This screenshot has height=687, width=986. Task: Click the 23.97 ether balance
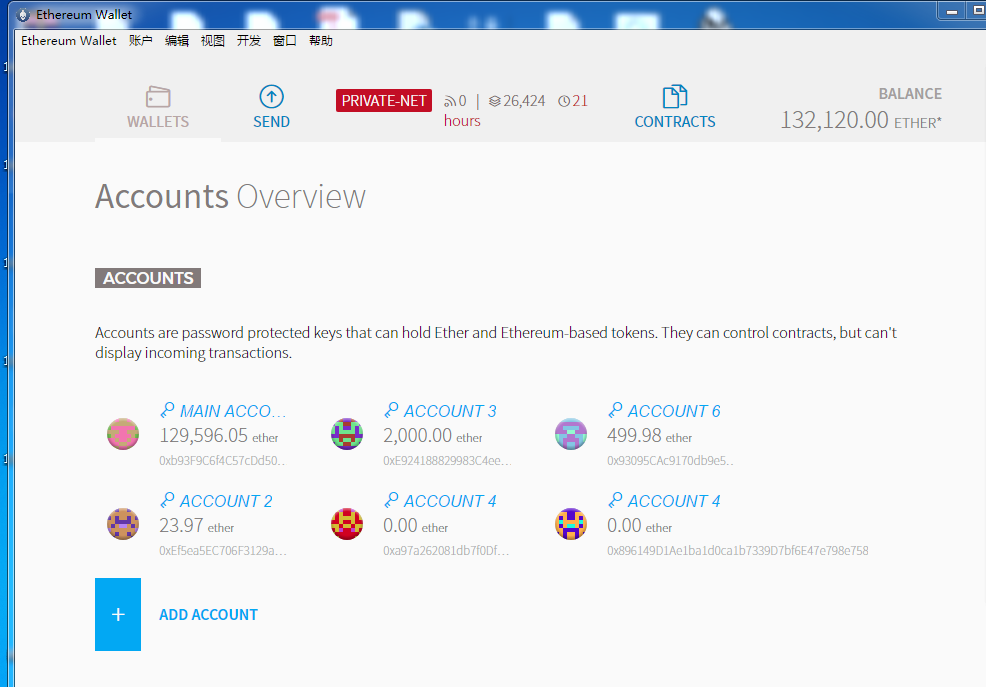(x=196, y=525)
